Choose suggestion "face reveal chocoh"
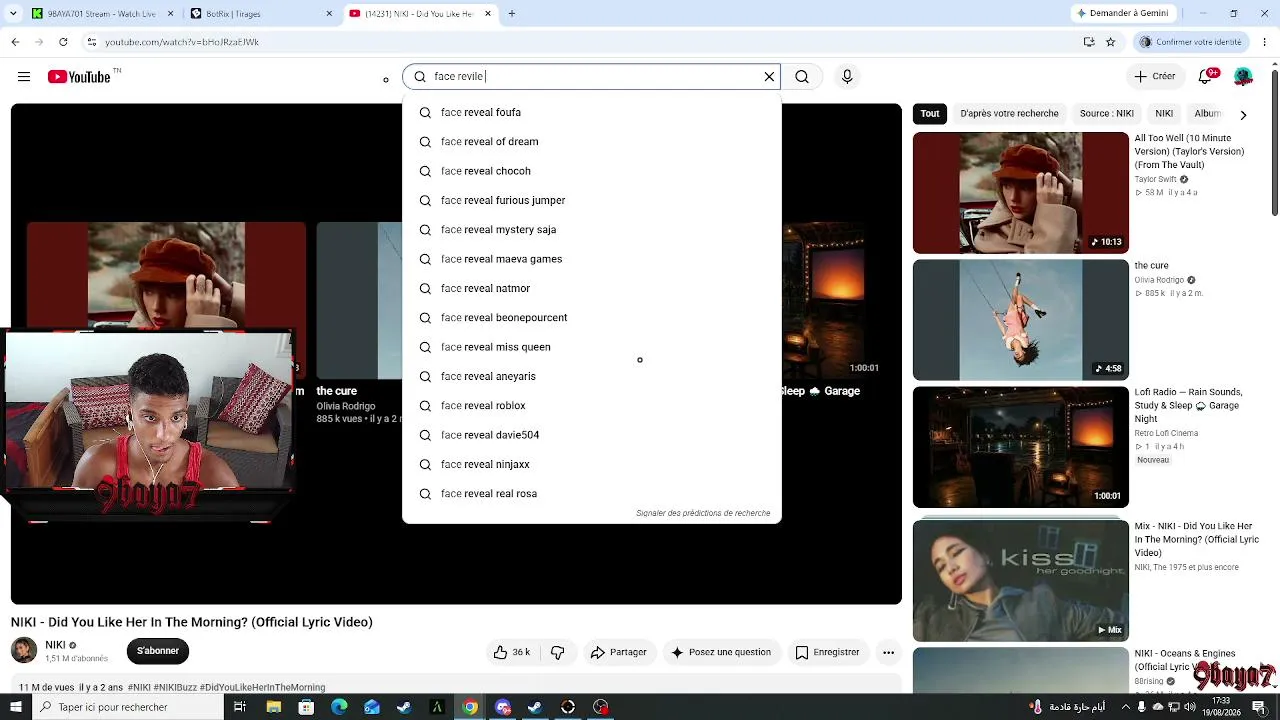The height and width of the screenshot is (720, 1280). point(591,171)
